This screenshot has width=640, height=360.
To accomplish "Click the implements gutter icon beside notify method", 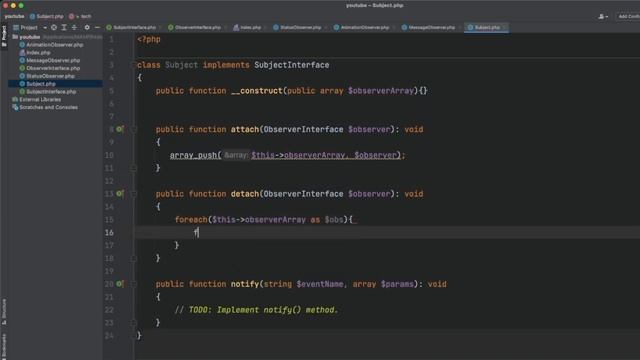I will click(x=120, y=284).
